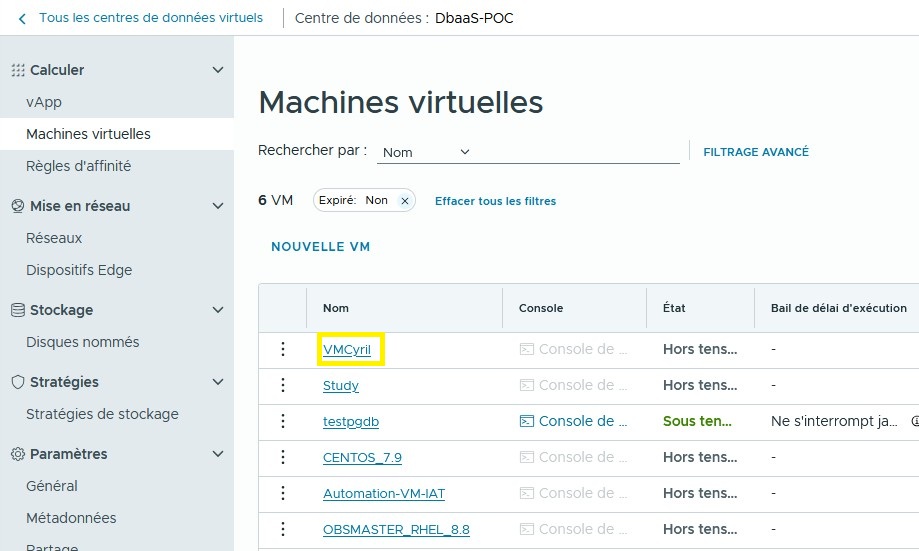Viewport: 919px width, 551px height.
Task: Launch the console icon for testpgdb
Action: [x=527, y=421]
